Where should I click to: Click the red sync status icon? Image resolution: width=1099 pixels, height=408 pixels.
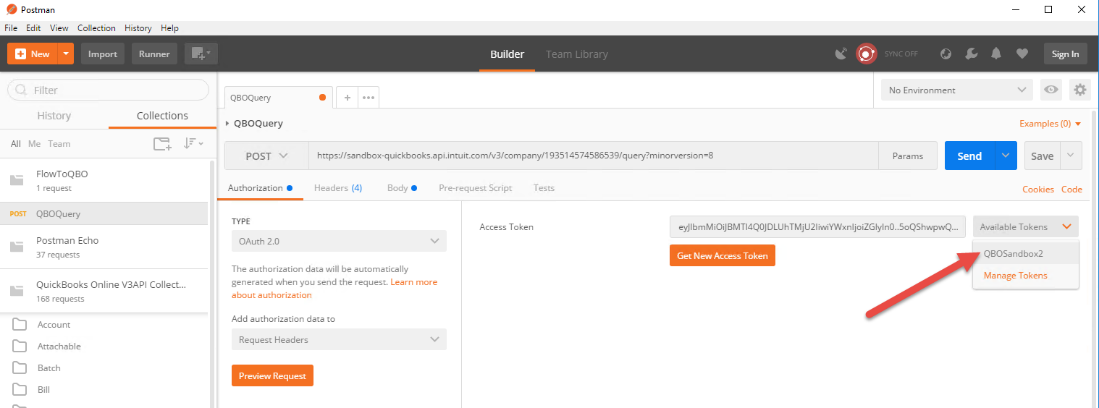(866, 54)
